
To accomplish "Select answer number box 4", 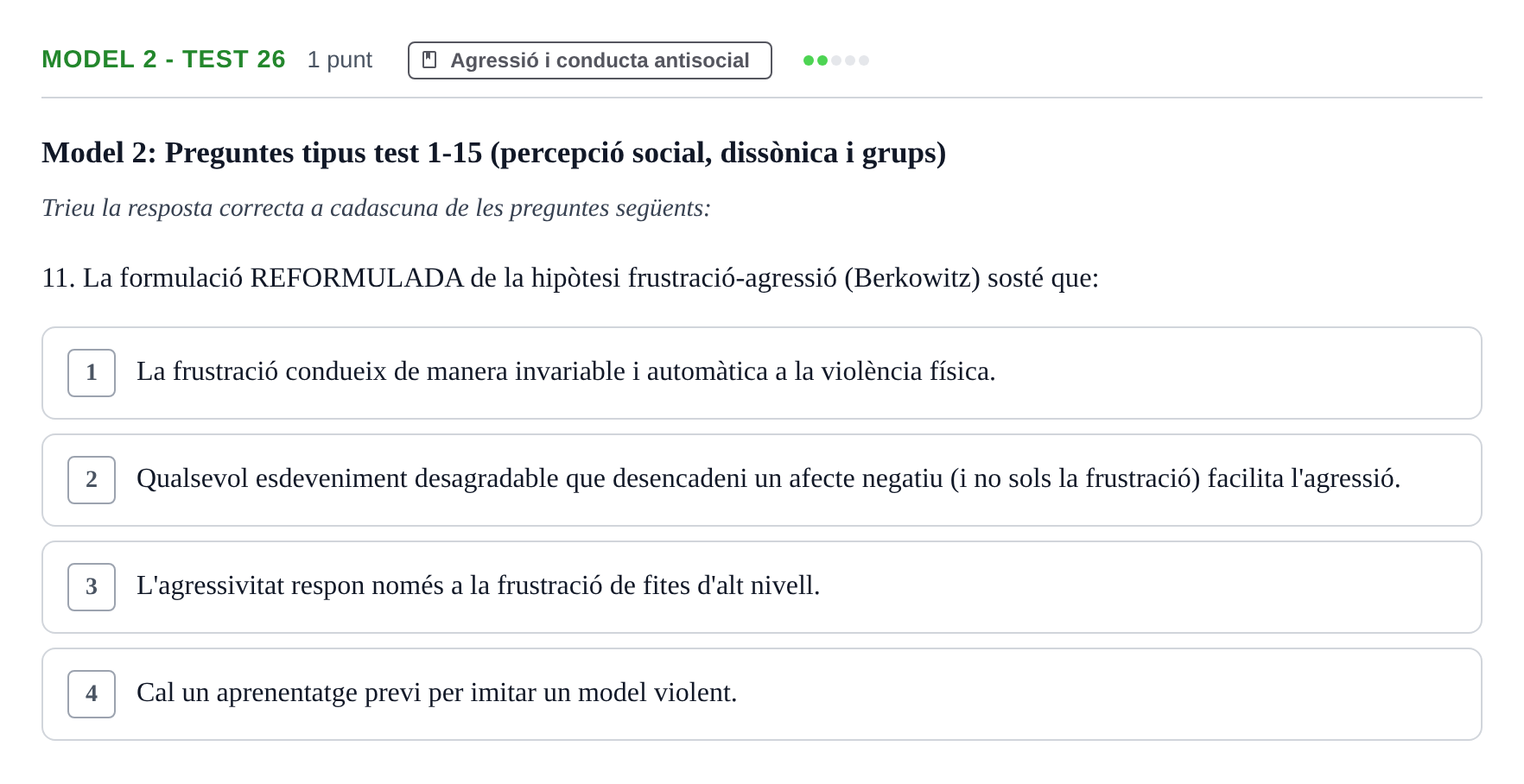I will pos(92,694).
